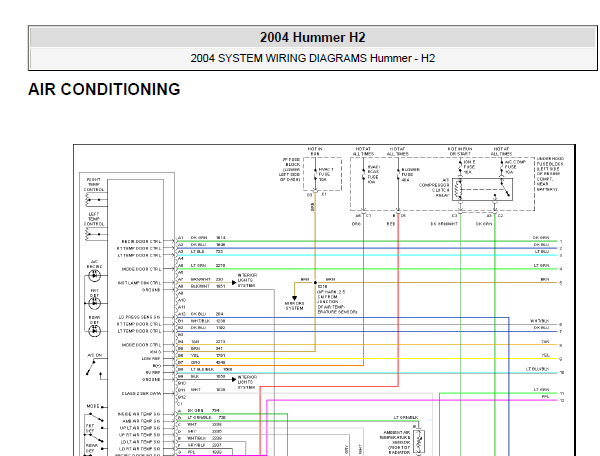
Task: Click the 'LO PRESS SENS SIG' pin label
Action: [140, 317]
